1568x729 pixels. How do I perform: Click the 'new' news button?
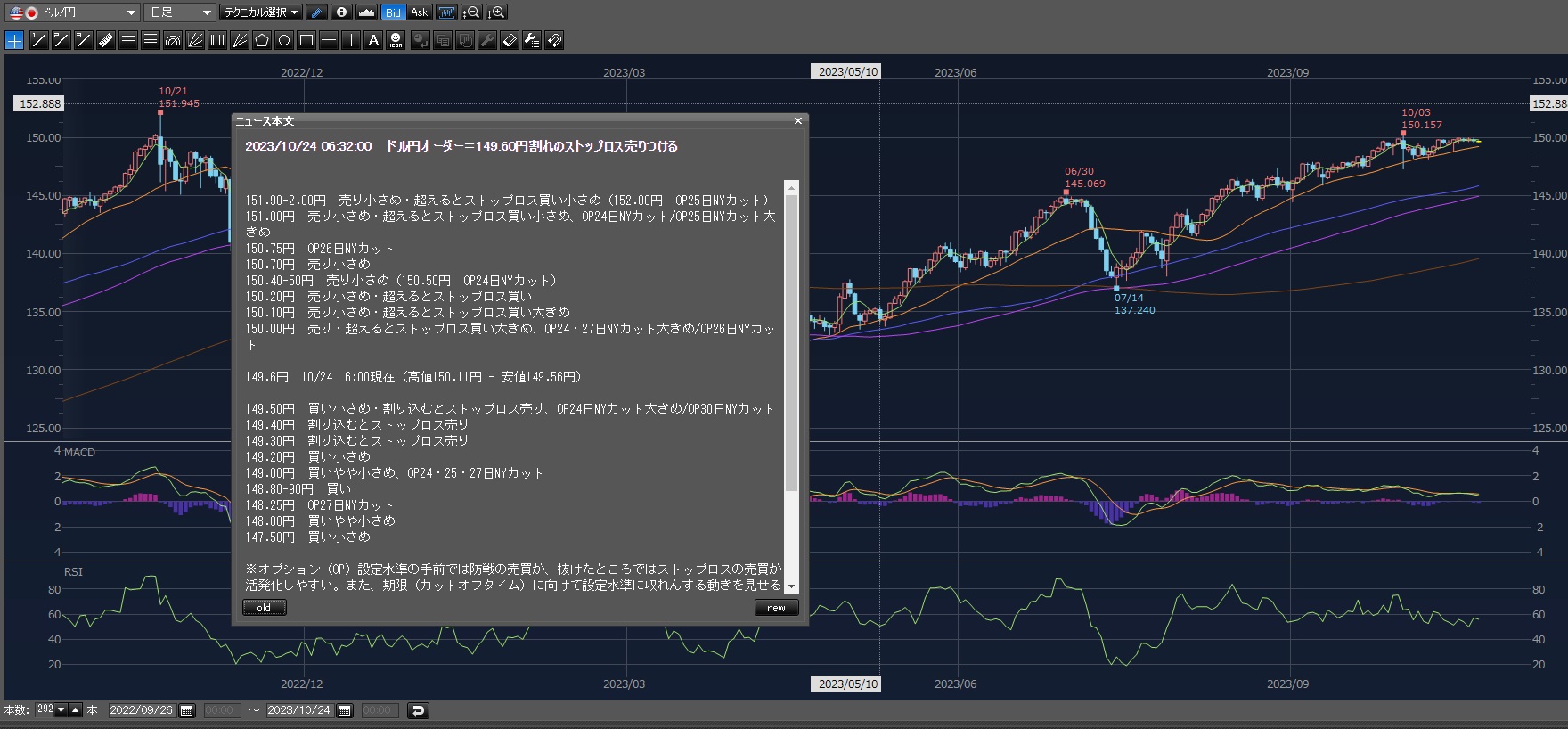[x=776, y=608]
